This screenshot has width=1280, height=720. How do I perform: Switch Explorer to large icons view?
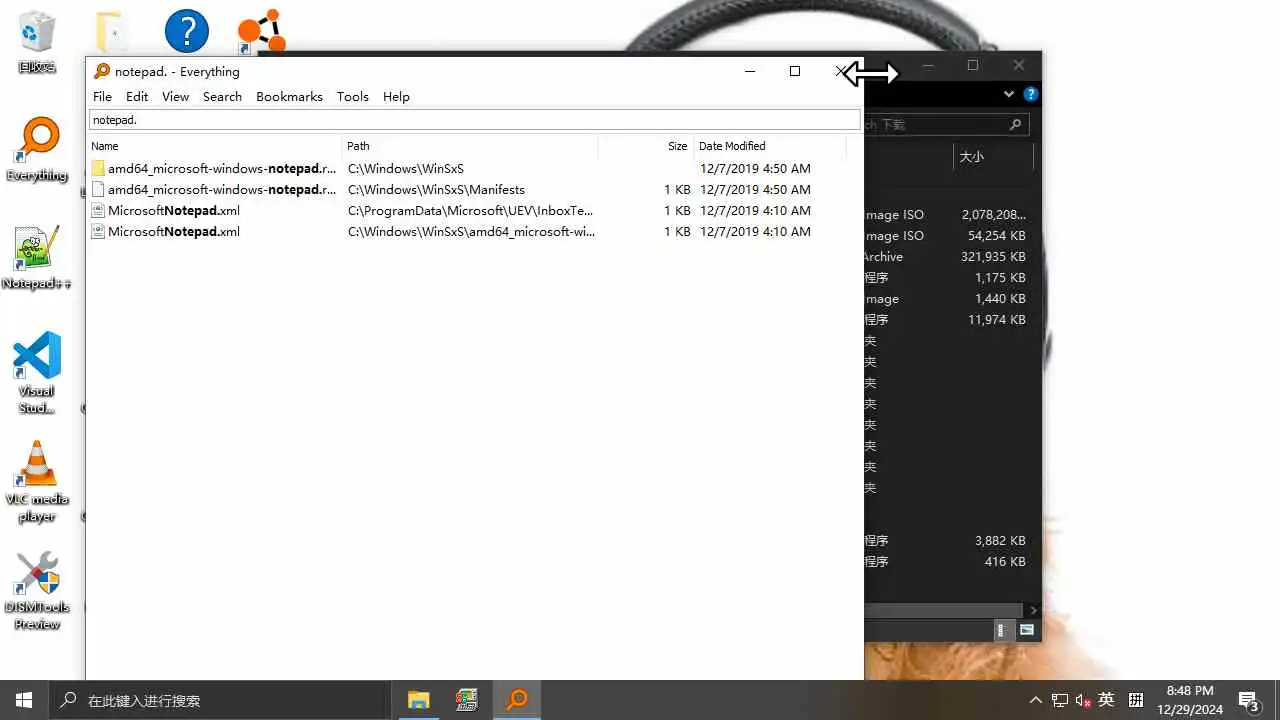tap(1026, 630)
